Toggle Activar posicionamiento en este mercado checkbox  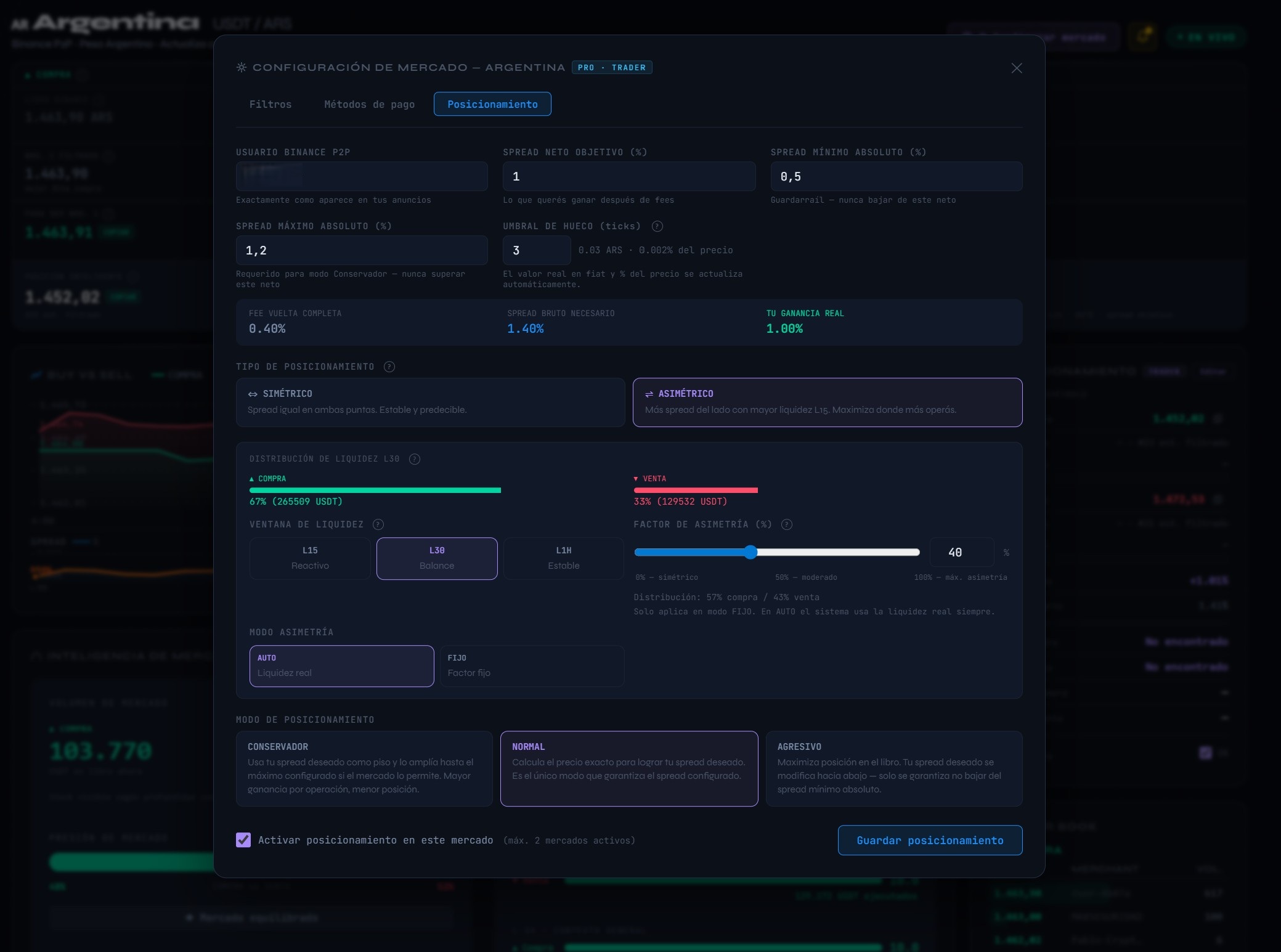coord(243,840)
